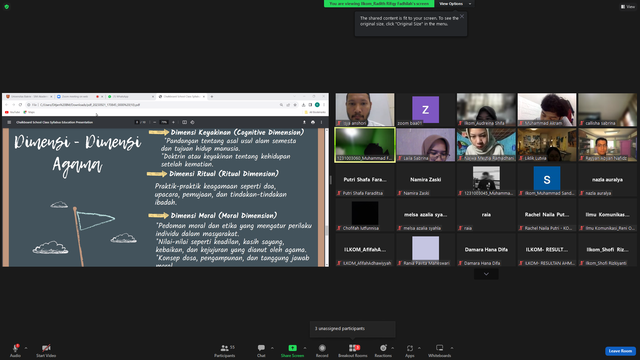Change gallery layout with View button
Image resolution: width=640 pixels, height=360 pixels.
[x=628, y=7]
